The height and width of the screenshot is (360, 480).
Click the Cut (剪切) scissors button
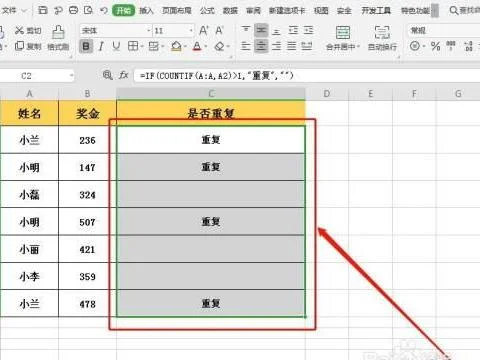point(28,31)
